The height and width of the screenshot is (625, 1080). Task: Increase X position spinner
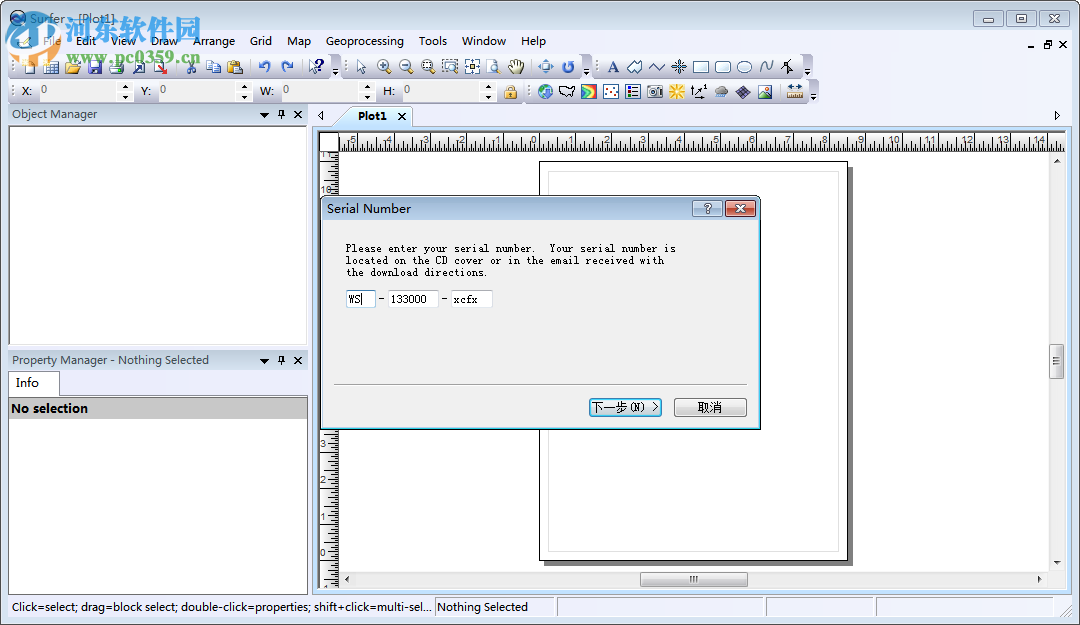[125, 87]
